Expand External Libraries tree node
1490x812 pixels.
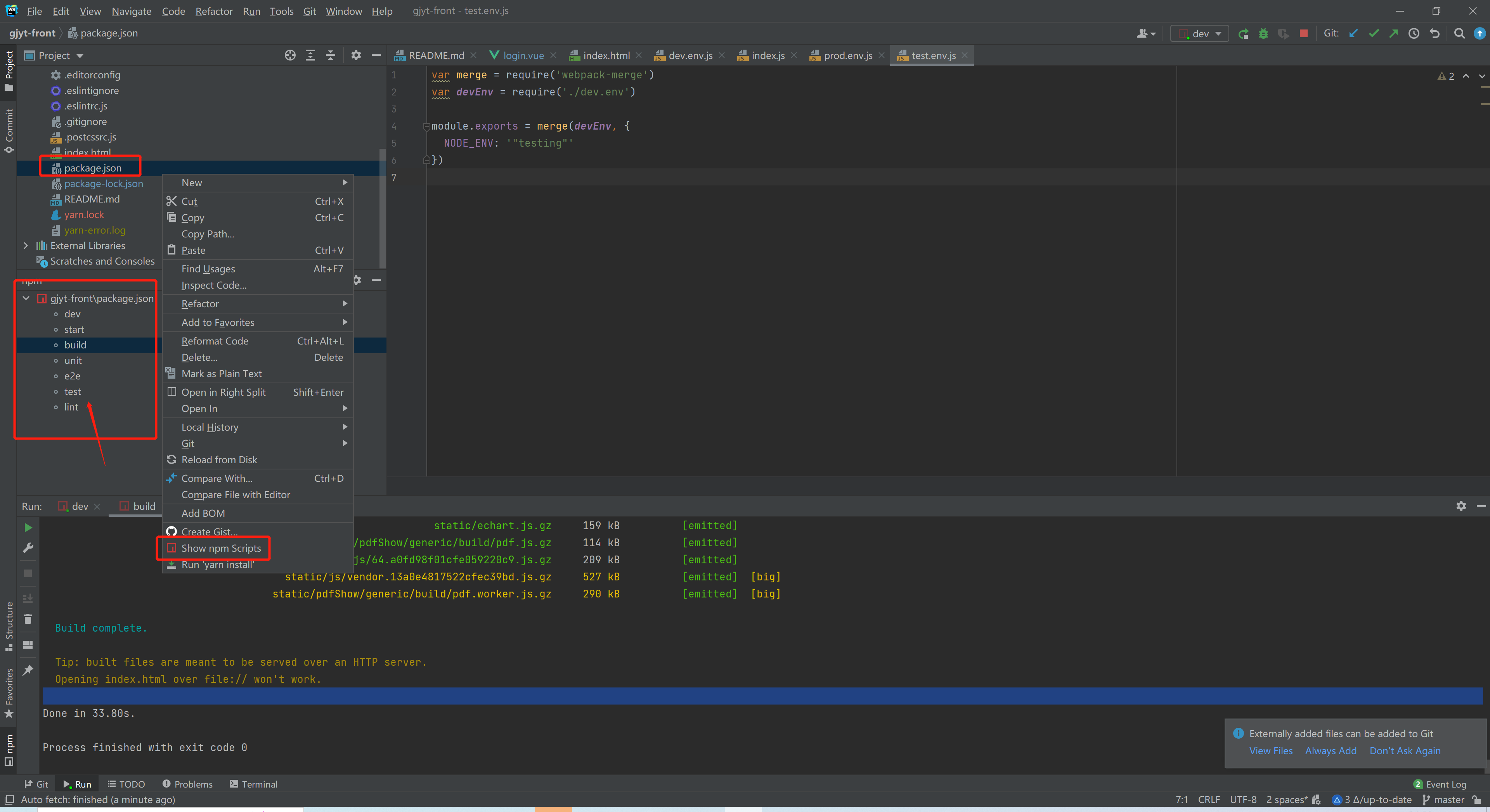coord(26,246)
